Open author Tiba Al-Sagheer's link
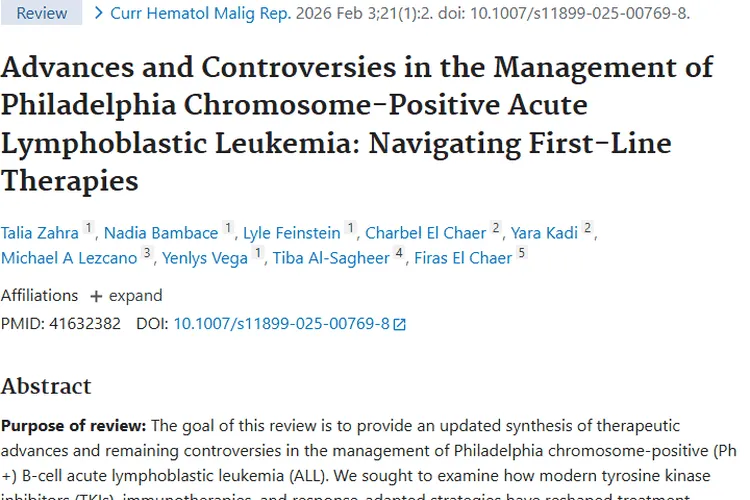The width and height of the screenshot is (750, 500). (x=331, y=259)
